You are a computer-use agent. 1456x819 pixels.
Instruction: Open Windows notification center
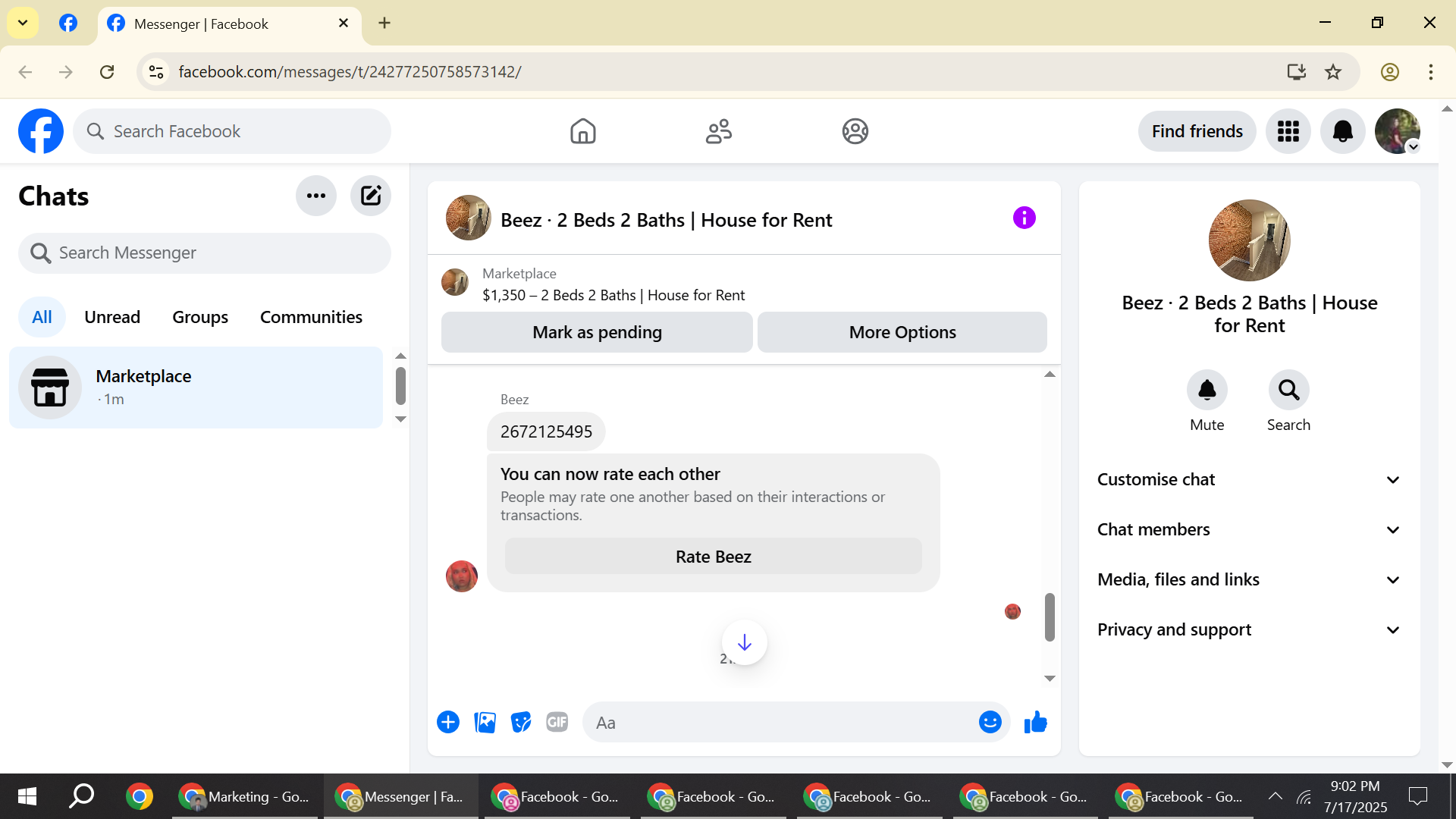tap(1417, 796)
